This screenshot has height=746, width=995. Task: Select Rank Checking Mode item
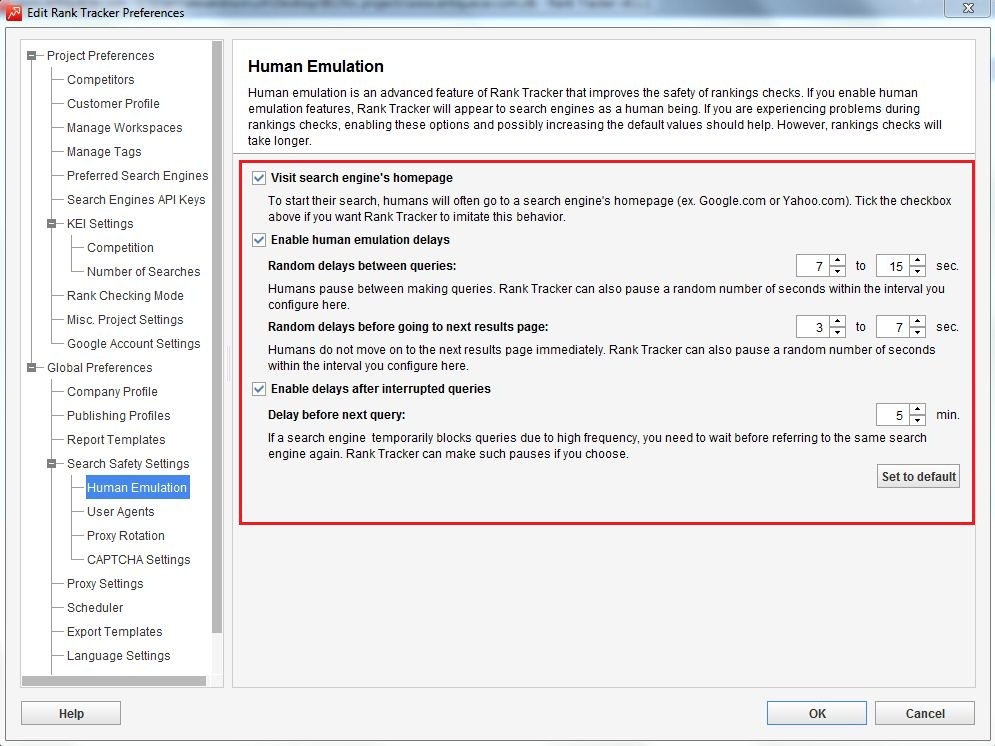click(x=125, y=296)
